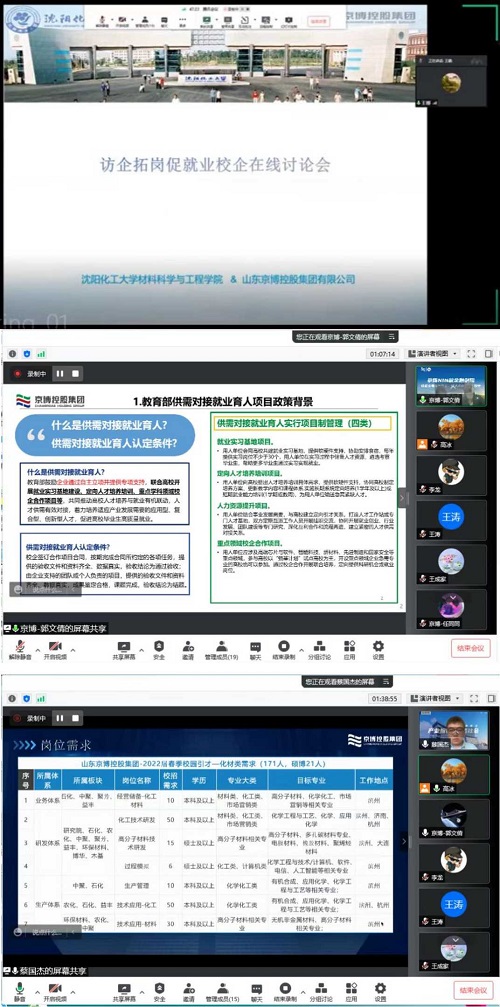
Task: Open 应用 apps in the 01:07:14 meeting
Action: pos(349,651)
